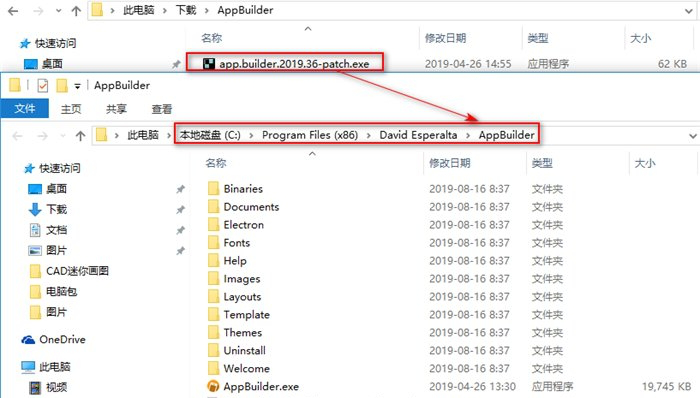
Task: Select the pinned 图片 item in sidebar
Action: point(56,250)
